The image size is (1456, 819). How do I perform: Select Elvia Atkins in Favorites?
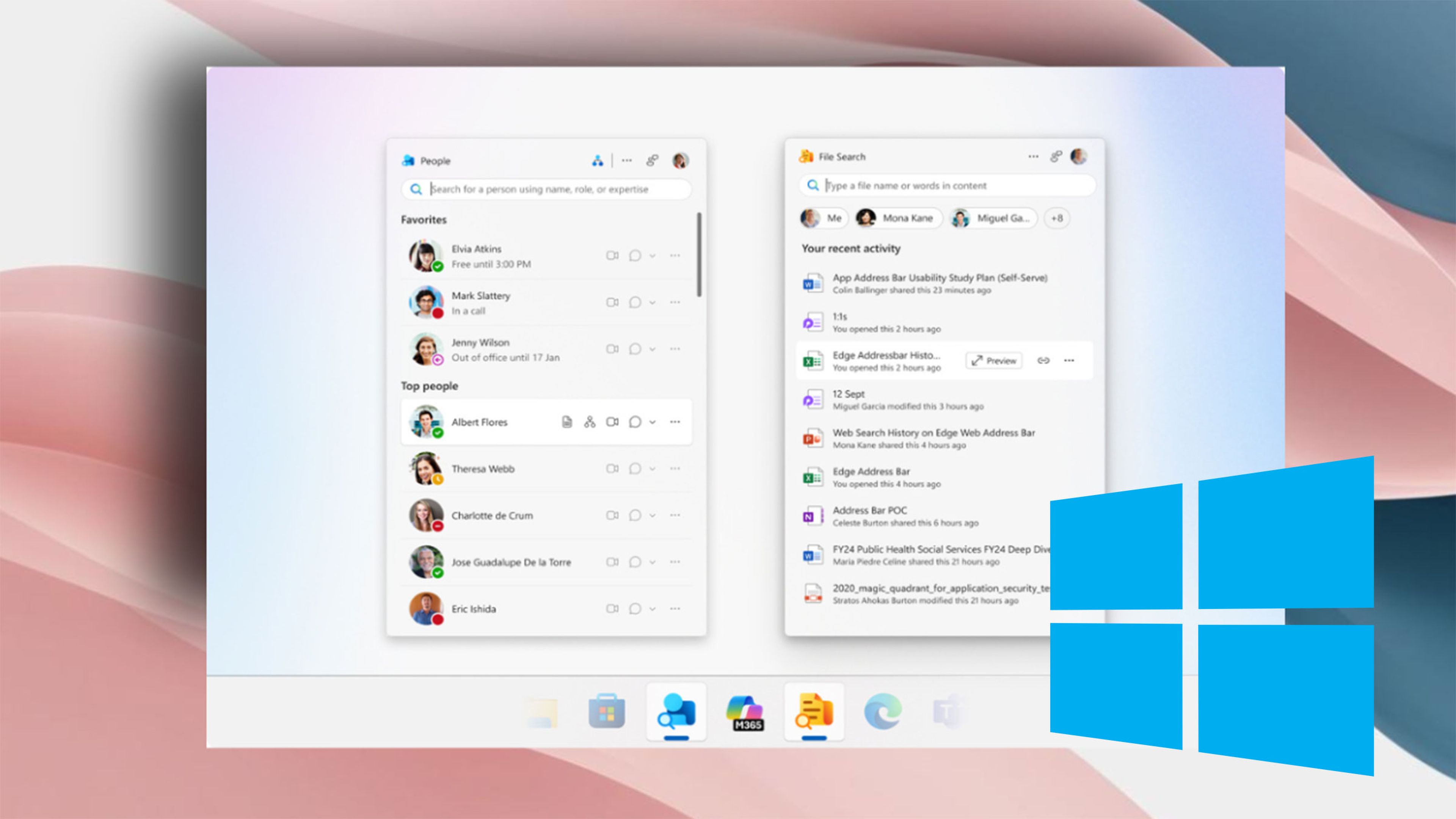click(x=546, y=256)
